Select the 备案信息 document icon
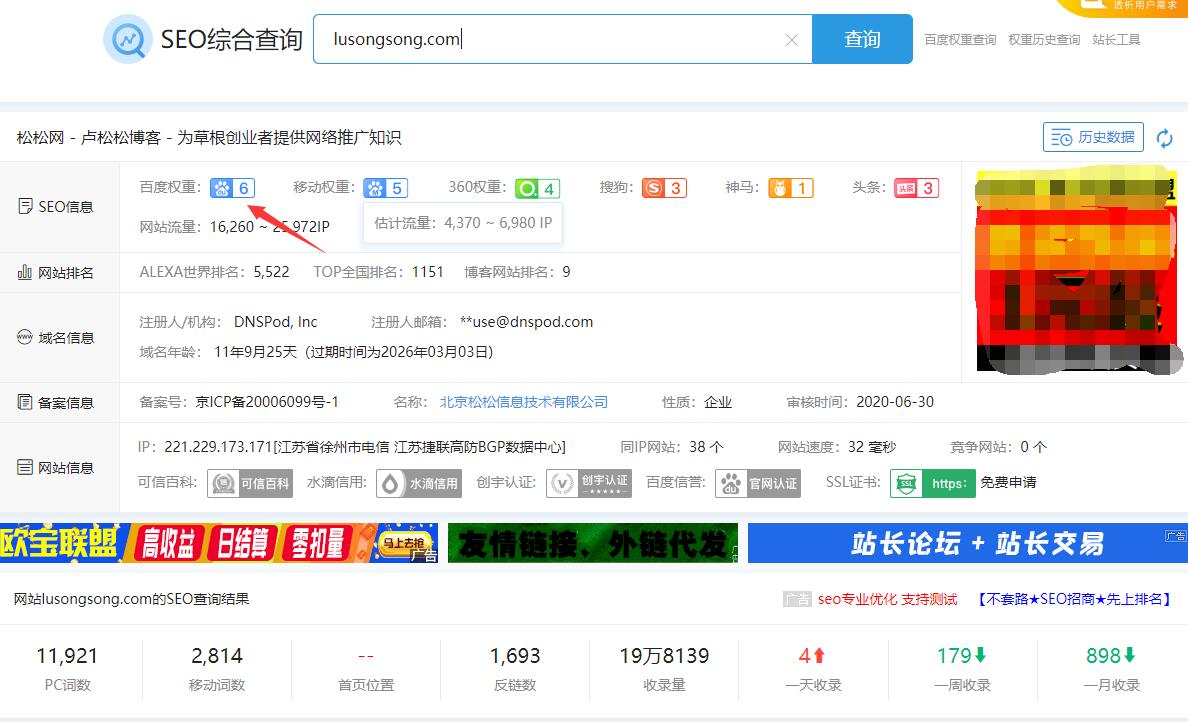The width and height of the screenshot is (1188, 722). point(25,402)
